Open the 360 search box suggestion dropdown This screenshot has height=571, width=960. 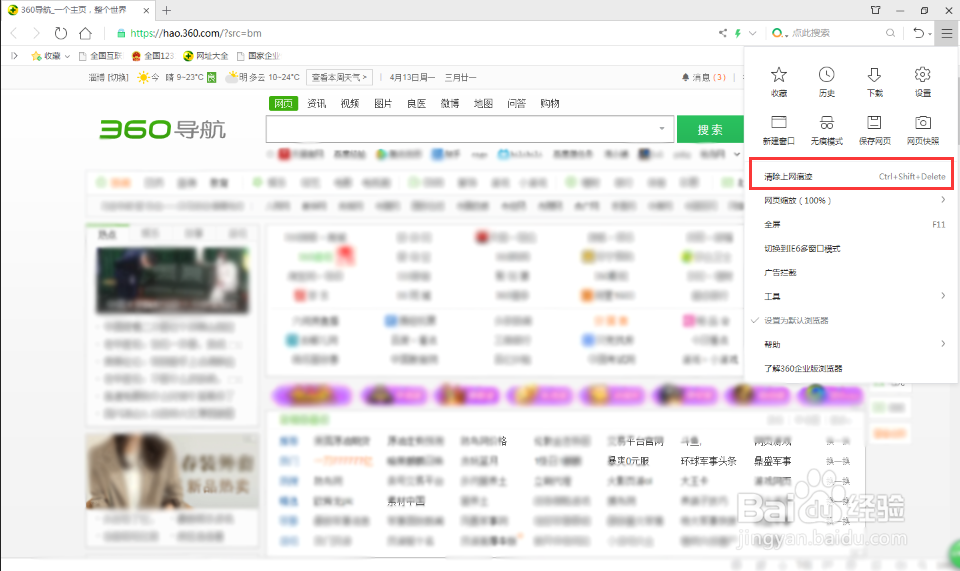click(x=662, y=129)
